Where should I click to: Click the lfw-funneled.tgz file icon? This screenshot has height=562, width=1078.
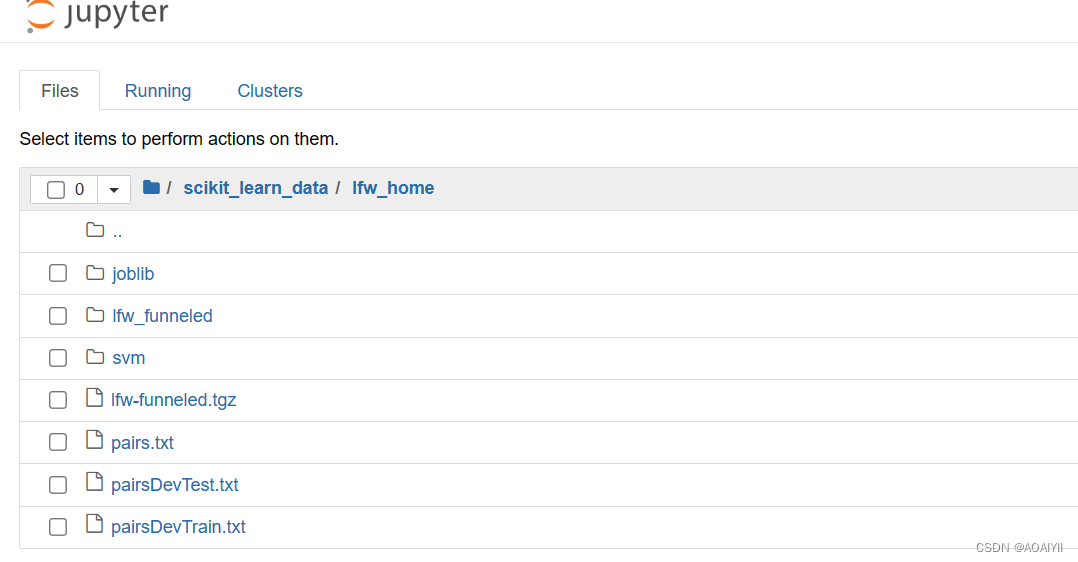pos(94,398)
